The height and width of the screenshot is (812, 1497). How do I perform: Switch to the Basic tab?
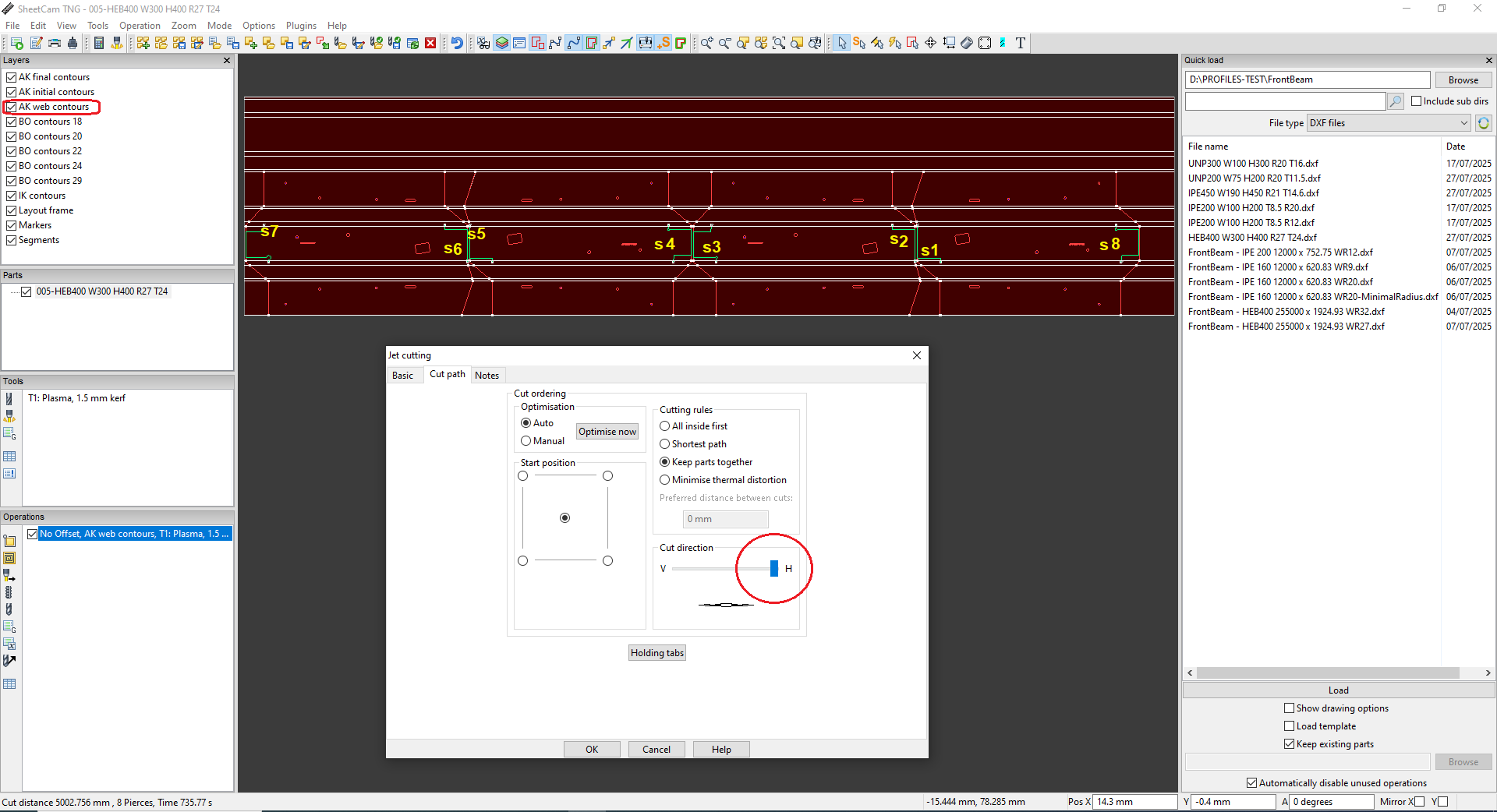click(402, 376)
